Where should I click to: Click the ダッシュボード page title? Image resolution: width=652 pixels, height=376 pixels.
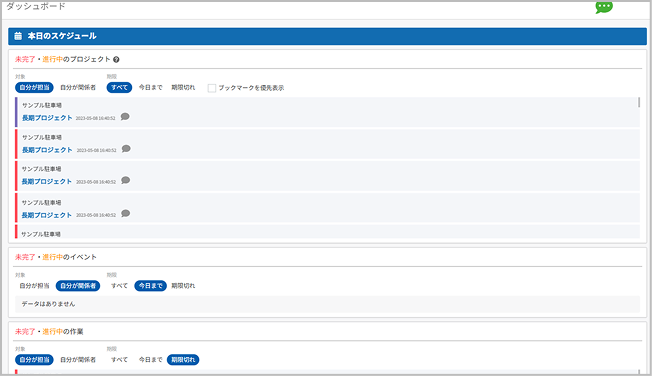pyautogui.click(x=36, y=6)
